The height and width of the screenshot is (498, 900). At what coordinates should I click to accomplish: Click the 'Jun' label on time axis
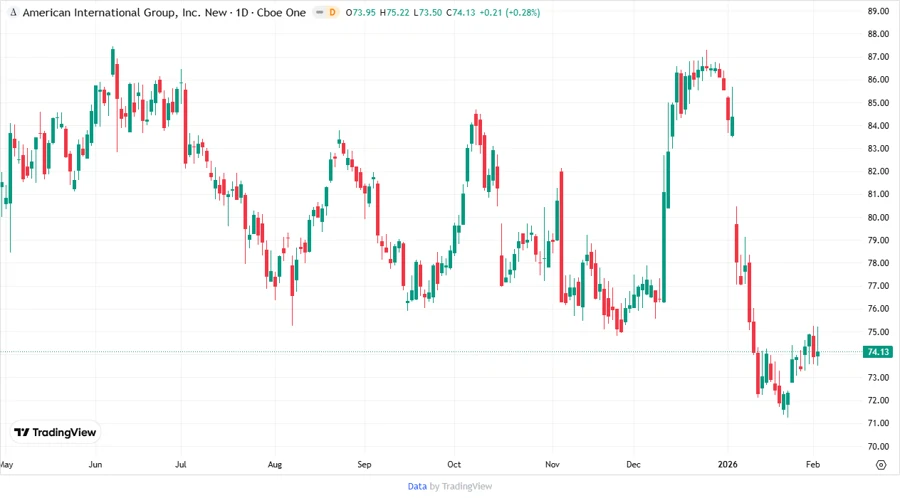click(95, 465)
